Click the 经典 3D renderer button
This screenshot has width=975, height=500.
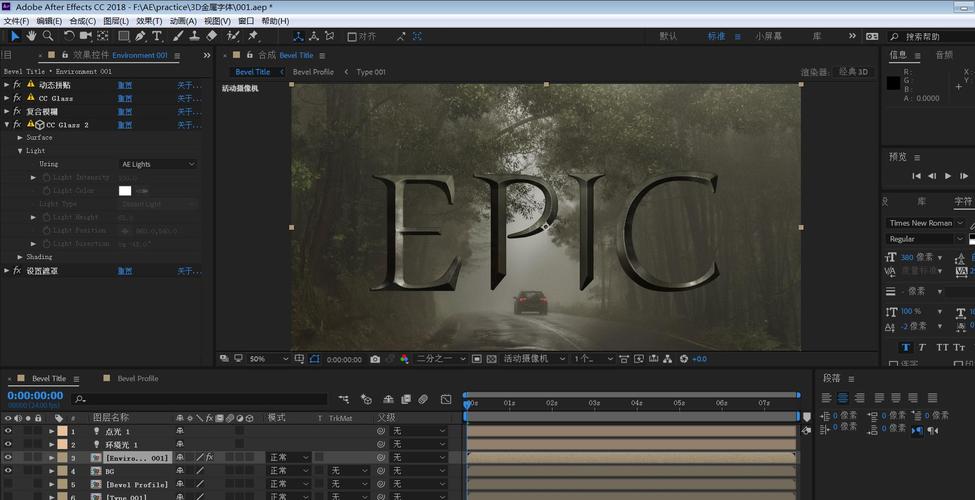pyautogui.click(x=855, y=72)
